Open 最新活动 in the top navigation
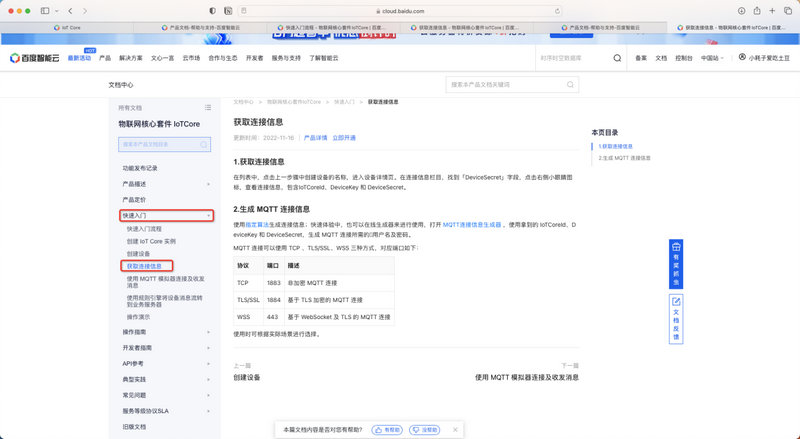 pyautogui.click(x=79, y=58)
